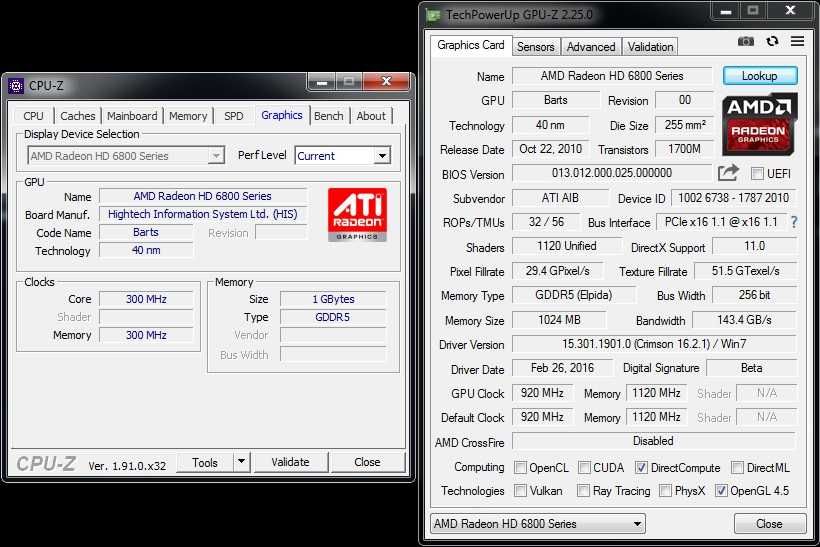Click the Driver Version field
820x547 pixels.
654,344
